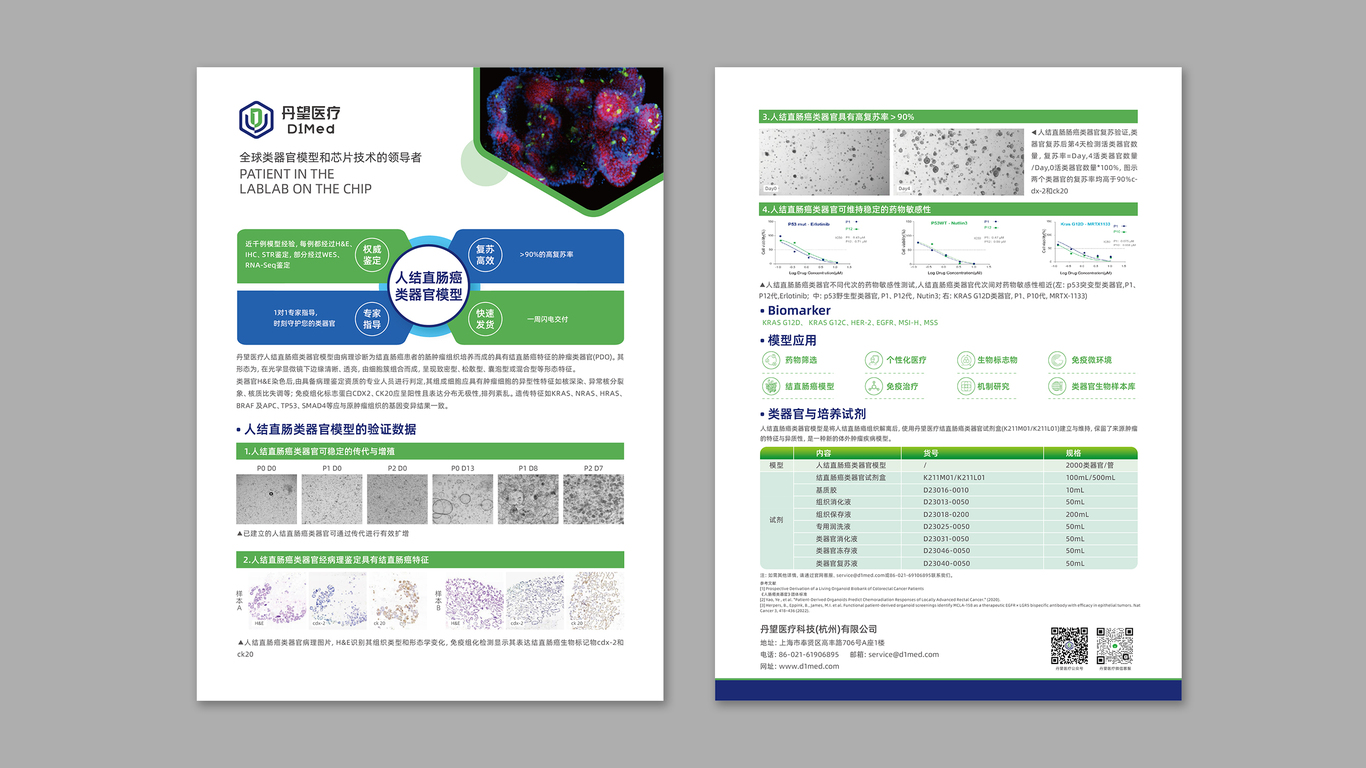This screenshot has width=1366, height=768.
Task: Click the P0 D13 microscope image
Action: pos(462,499)
